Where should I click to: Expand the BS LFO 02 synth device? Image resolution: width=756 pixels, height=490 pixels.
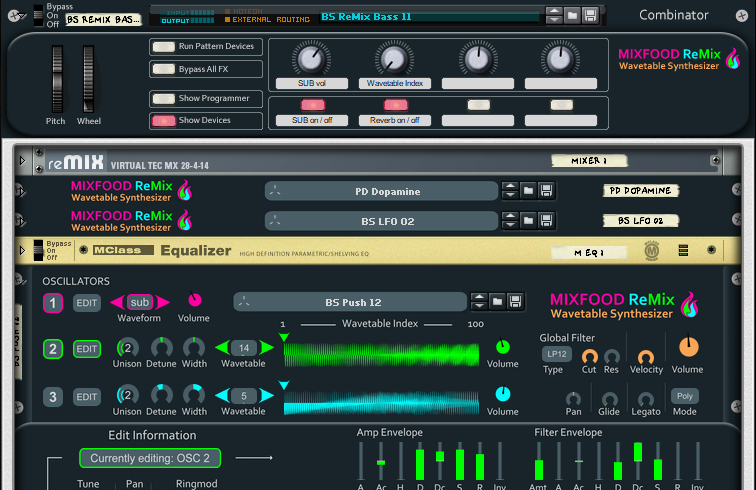[20, 221]
